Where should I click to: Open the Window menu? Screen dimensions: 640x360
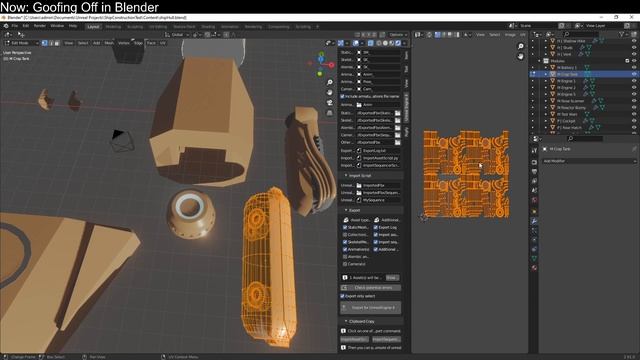[57, 26]
